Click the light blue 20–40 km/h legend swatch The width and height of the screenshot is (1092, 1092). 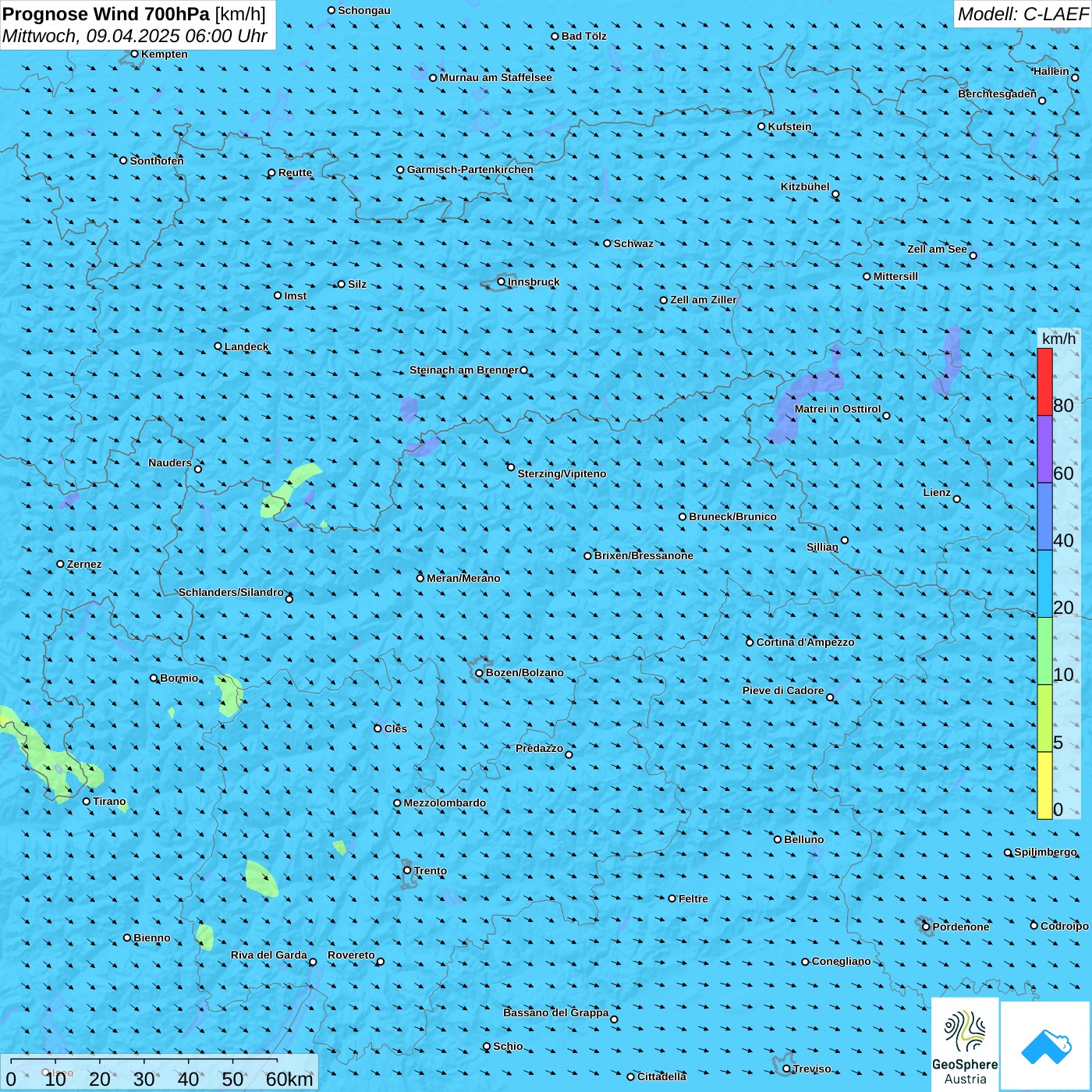pyautogui.click(x=1044, y=583)
